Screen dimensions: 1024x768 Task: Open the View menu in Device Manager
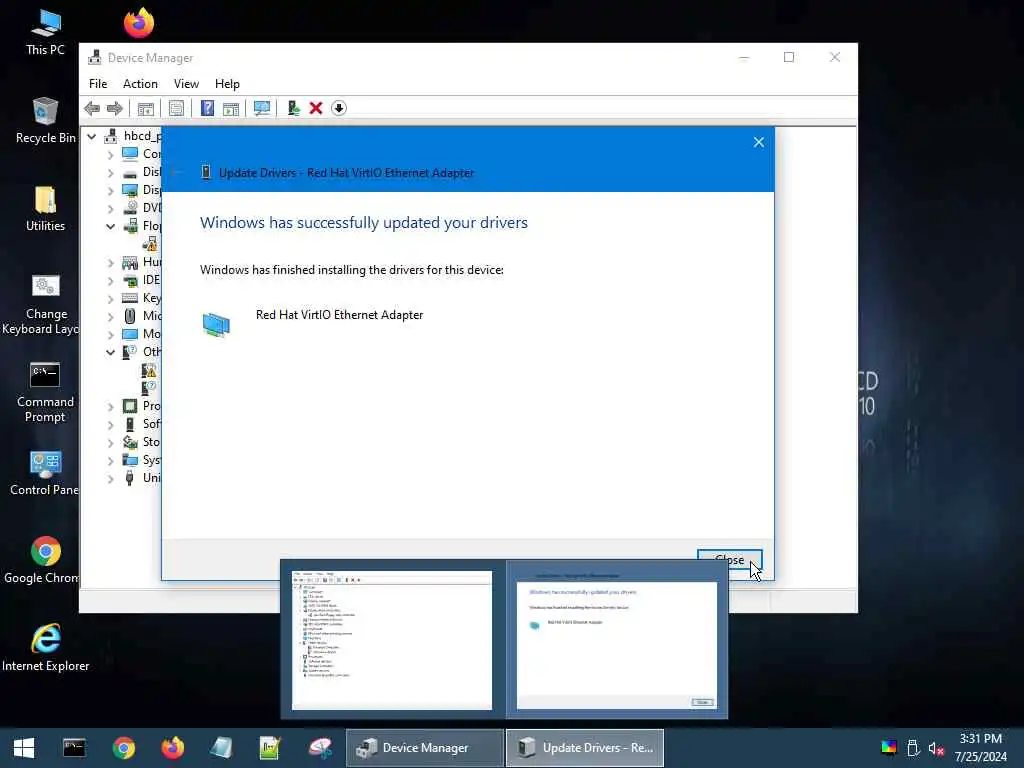[186, 84]
